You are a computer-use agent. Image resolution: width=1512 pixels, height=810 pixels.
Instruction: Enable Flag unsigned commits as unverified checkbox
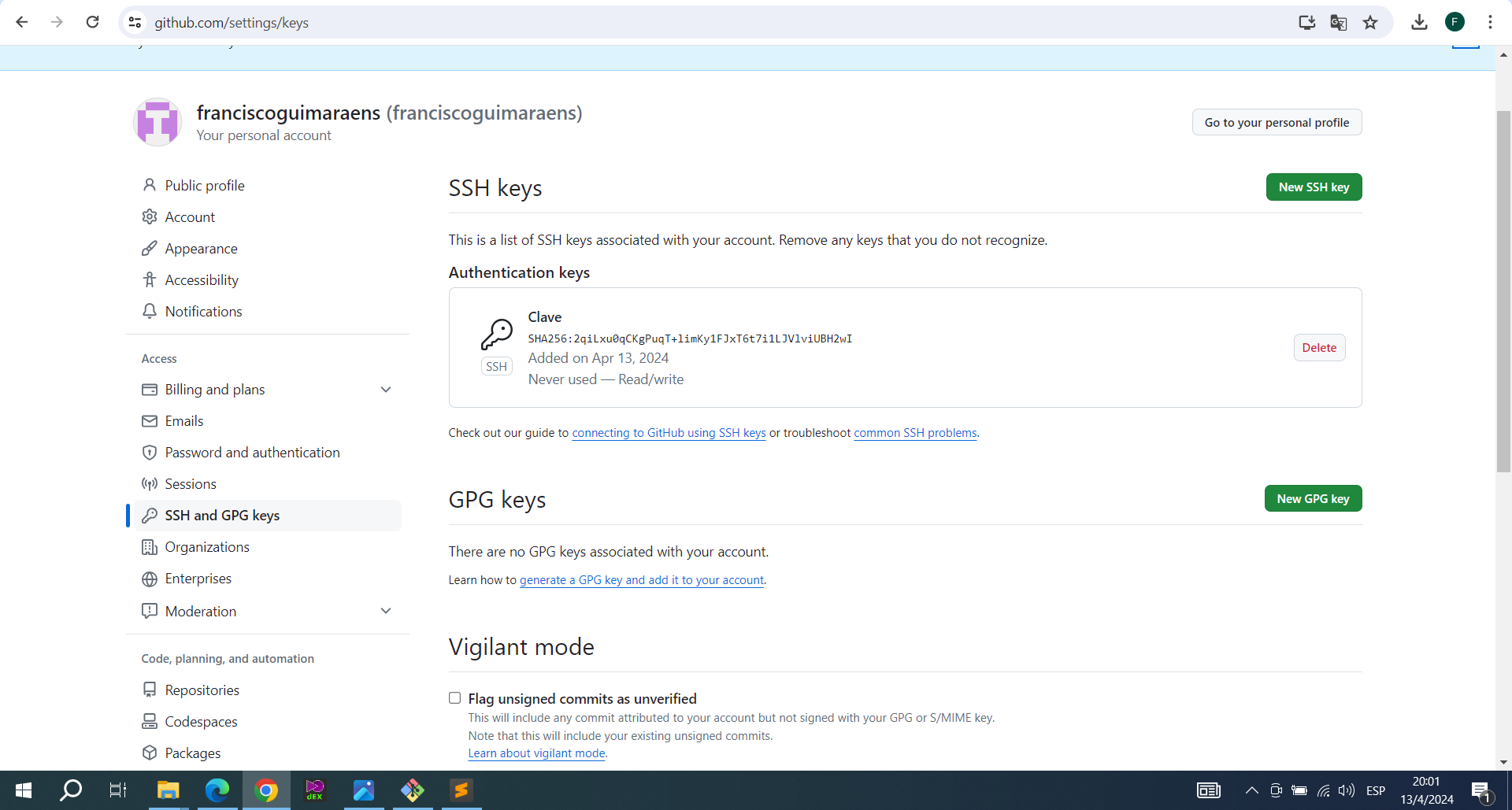454,698
